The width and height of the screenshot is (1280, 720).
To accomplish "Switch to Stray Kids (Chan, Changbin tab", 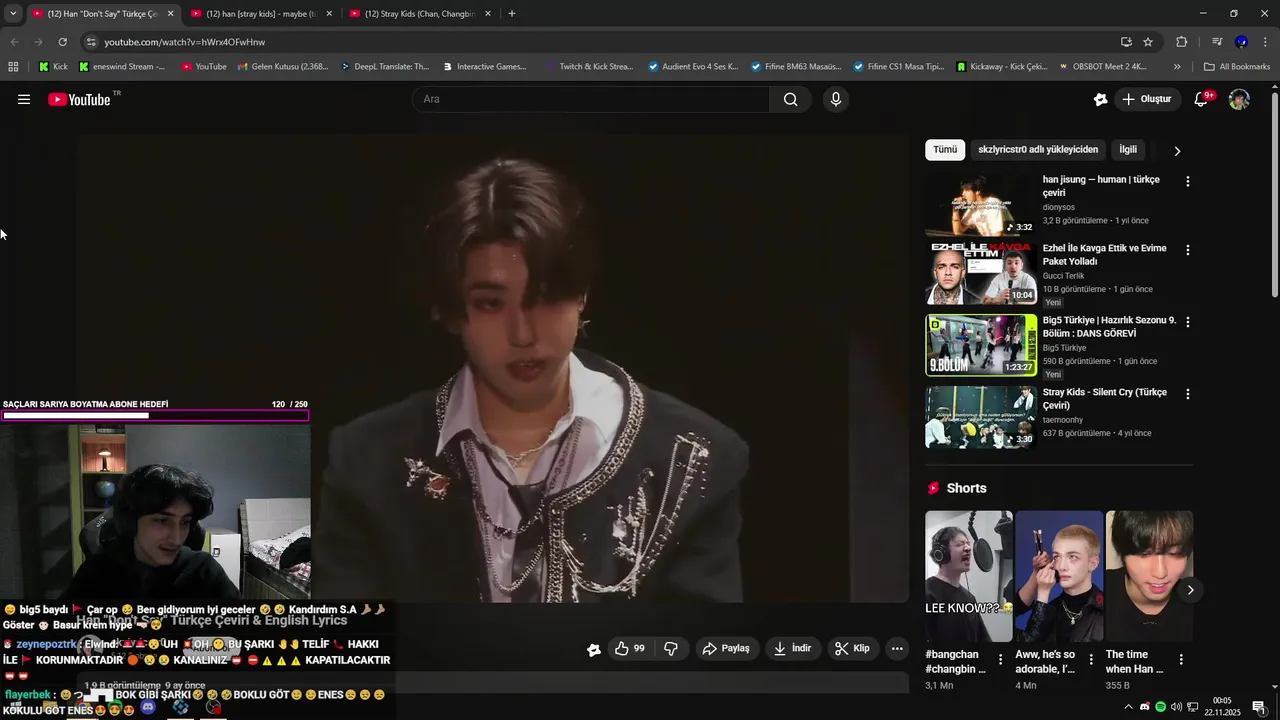I will pyautogui.click(x=418, y=14).
